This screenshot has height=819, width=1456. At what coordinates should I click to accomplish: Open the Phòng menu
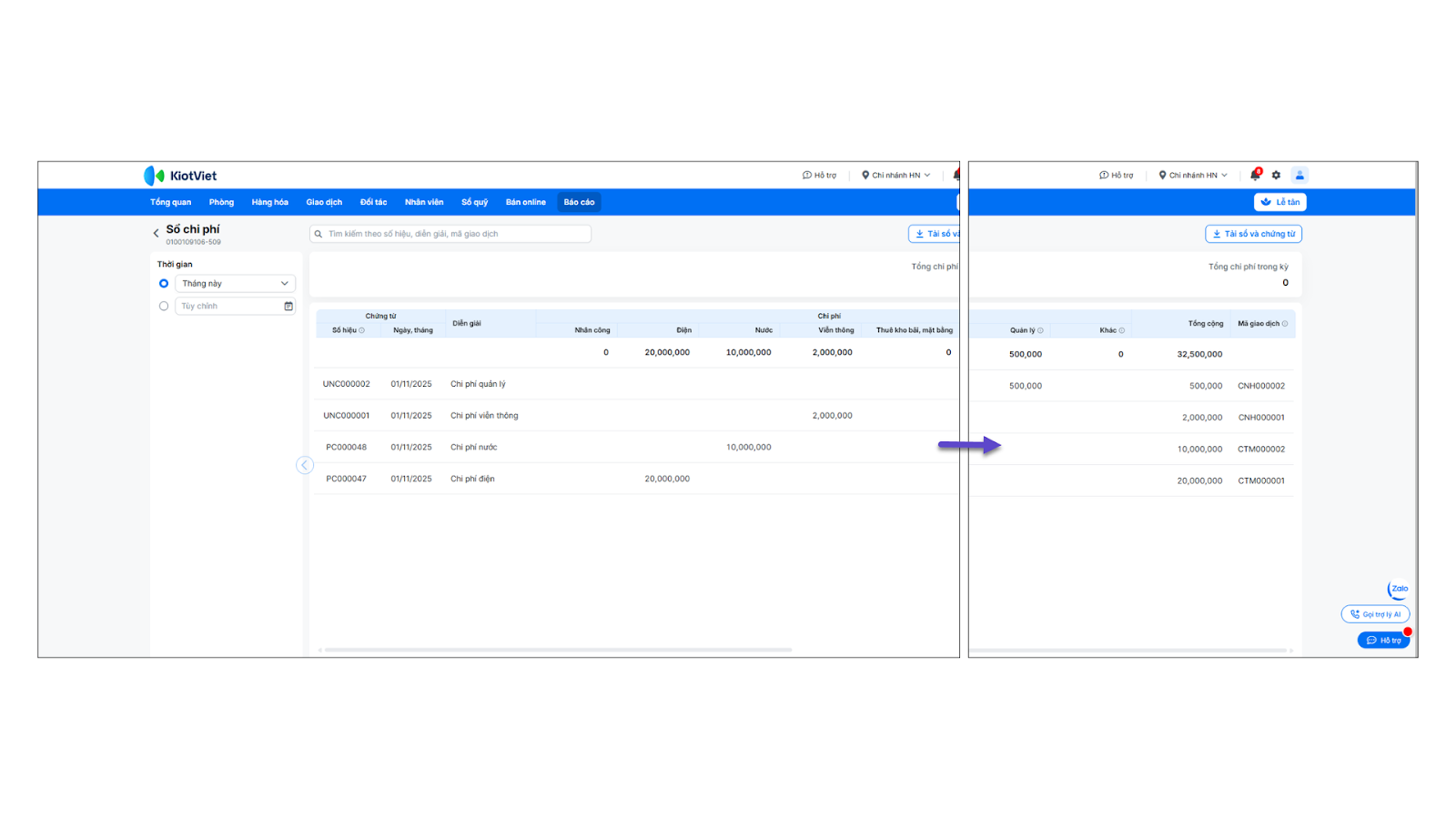tap(221, 202)
